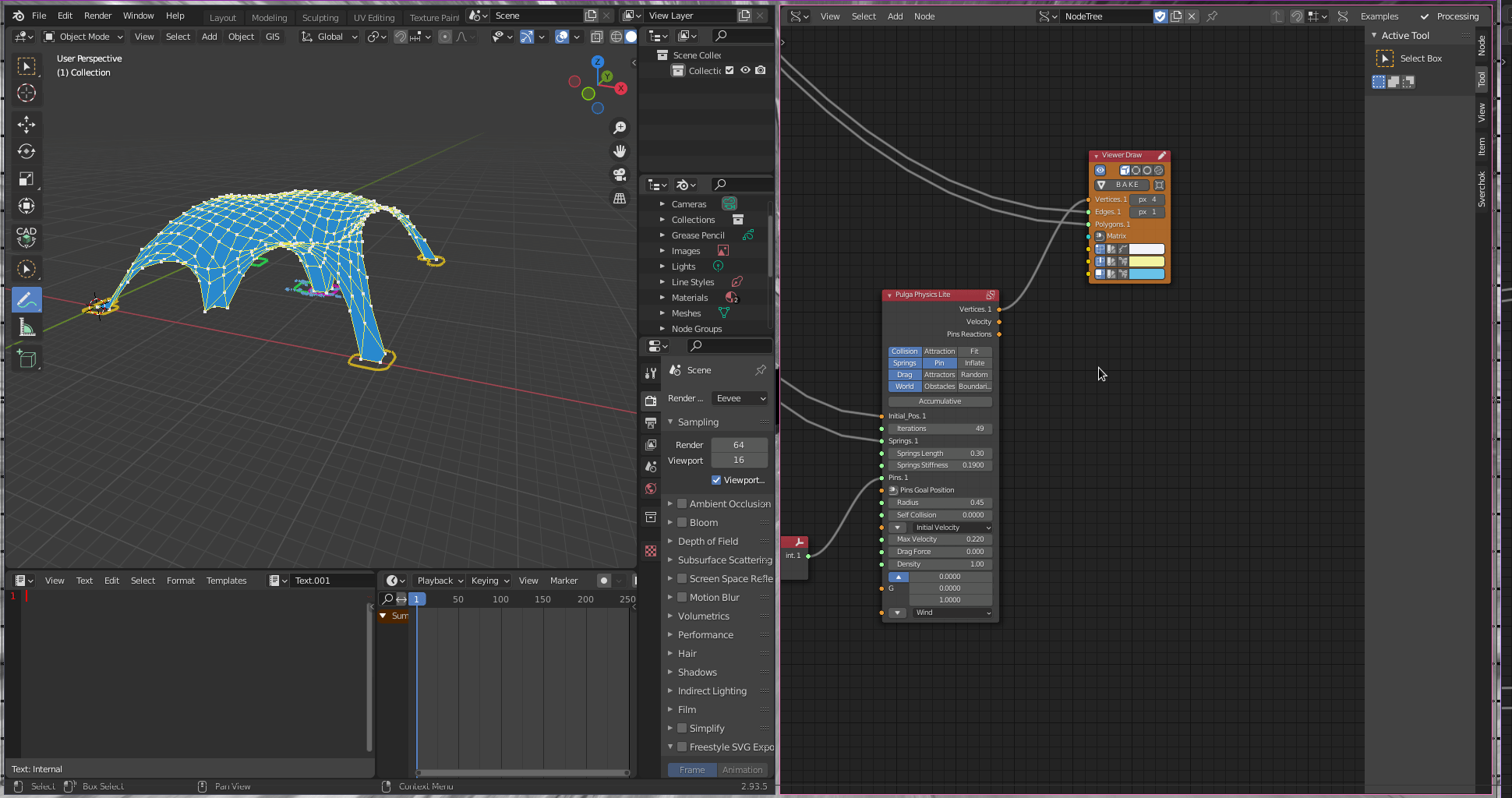Enable Screen Space Reflections checkbox
Image resolution: width=1512 pixels, height=798 pixels.
[682, 579]
